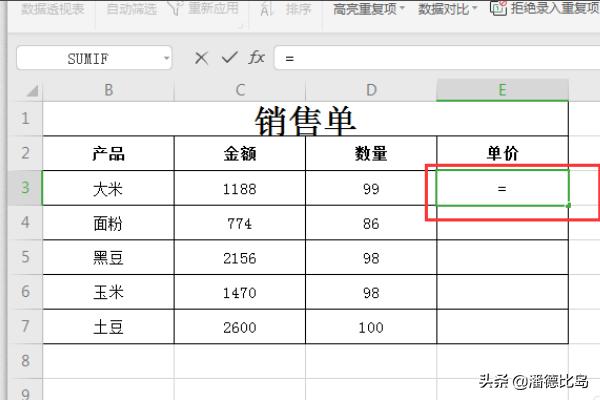This screenshot has width=600, height=400.
Task: Select row 6 header
Action: pos(25,292)
